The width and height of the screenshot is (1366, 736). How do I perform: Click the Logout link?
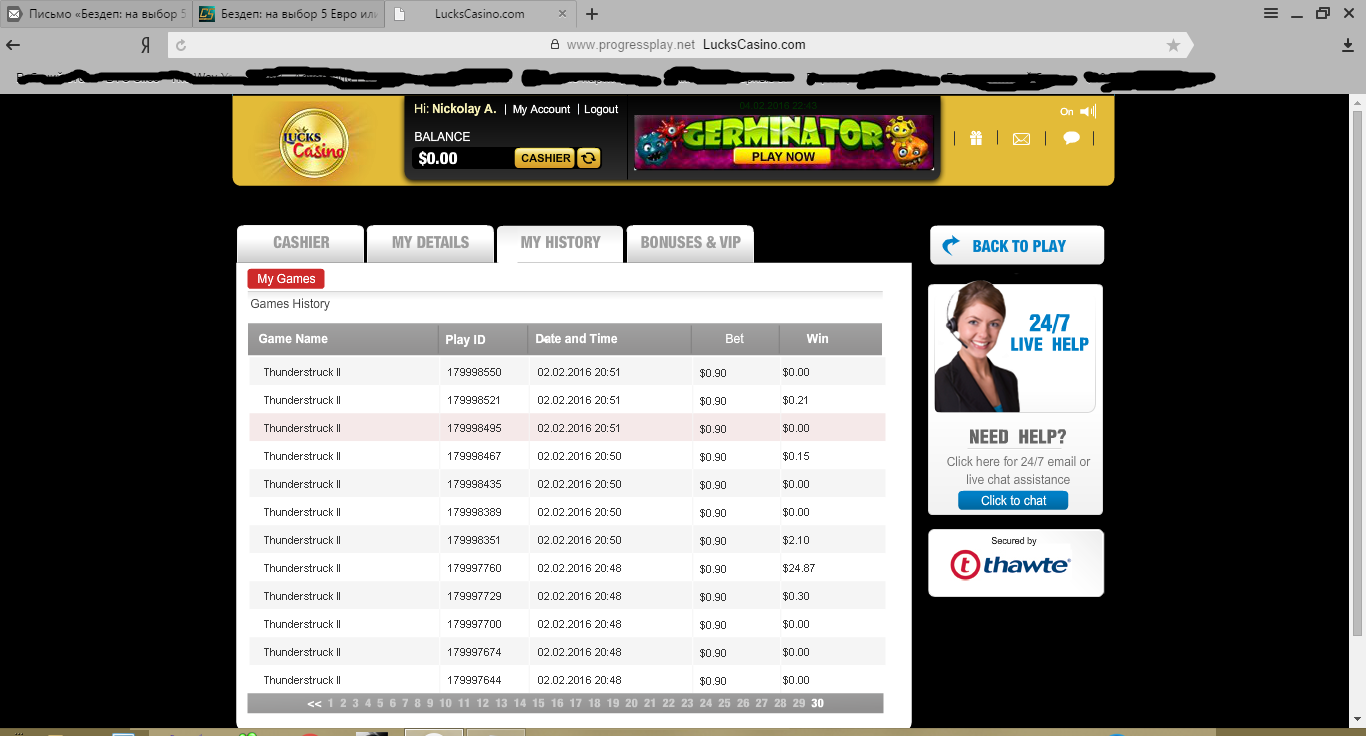click(601, 109)
